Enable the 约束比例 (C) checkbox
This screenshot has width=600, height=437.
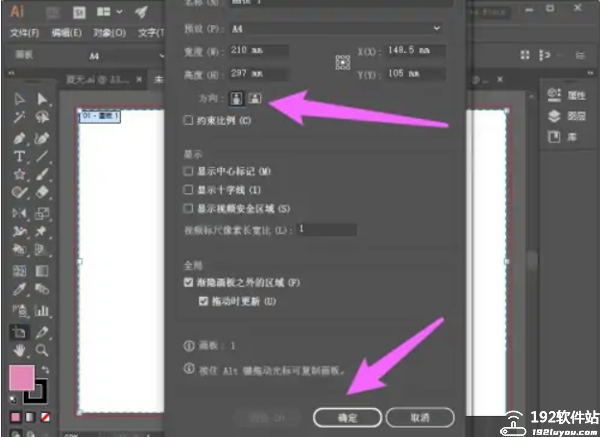[188, 121]
